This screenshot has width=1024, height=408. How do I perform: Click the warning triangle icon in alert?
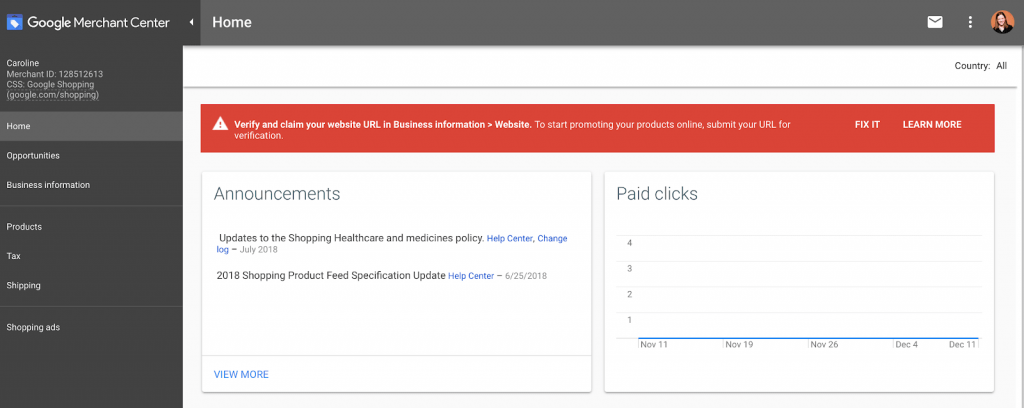pyautogui.click(x=218, y=125)
